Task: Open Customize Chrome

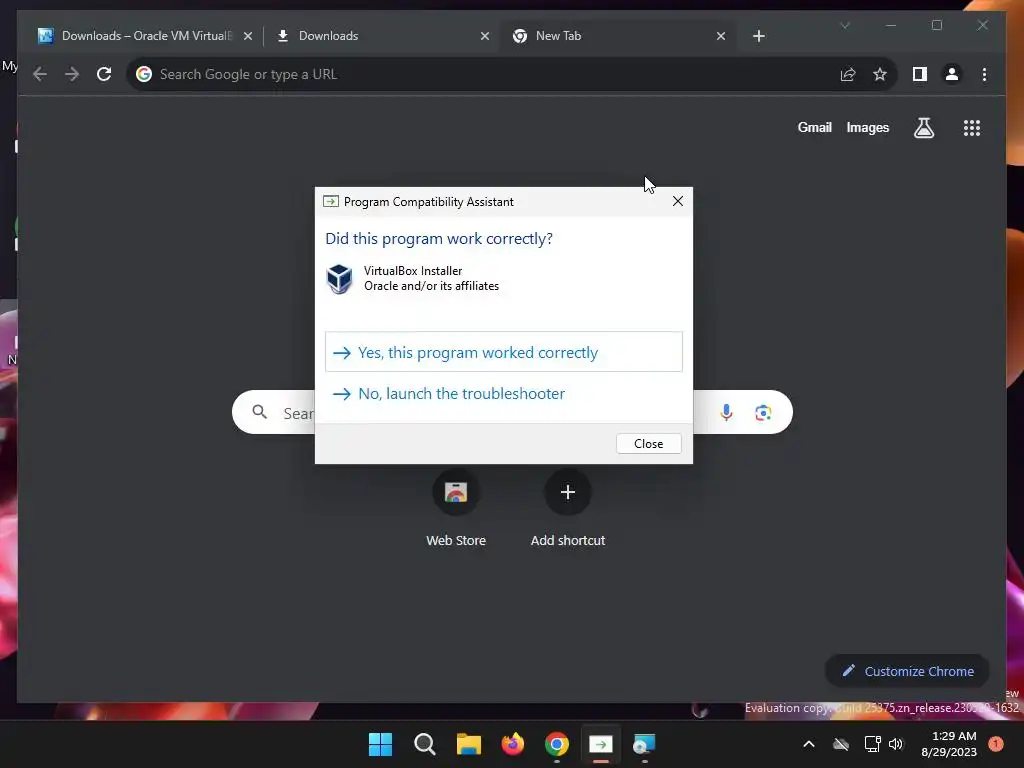Action: (907, 671)
